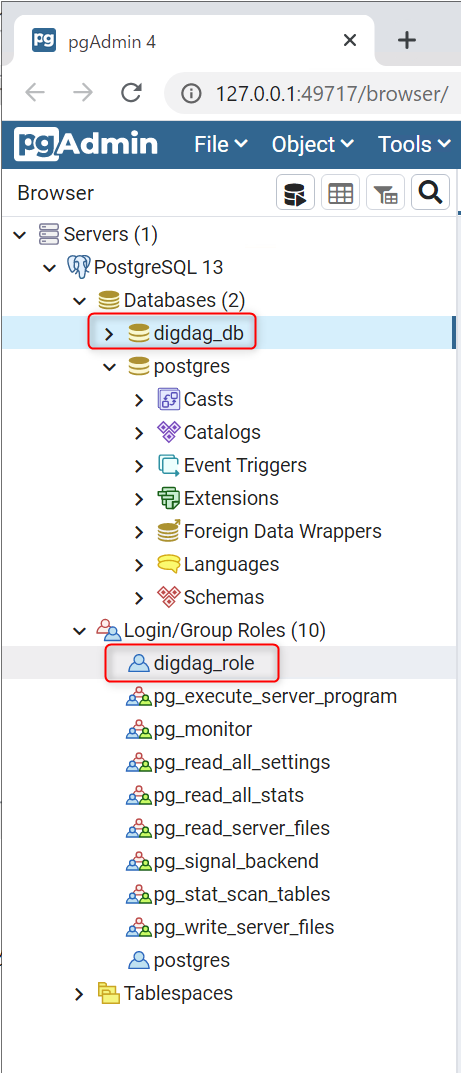Click the Servers group icon

49,235
